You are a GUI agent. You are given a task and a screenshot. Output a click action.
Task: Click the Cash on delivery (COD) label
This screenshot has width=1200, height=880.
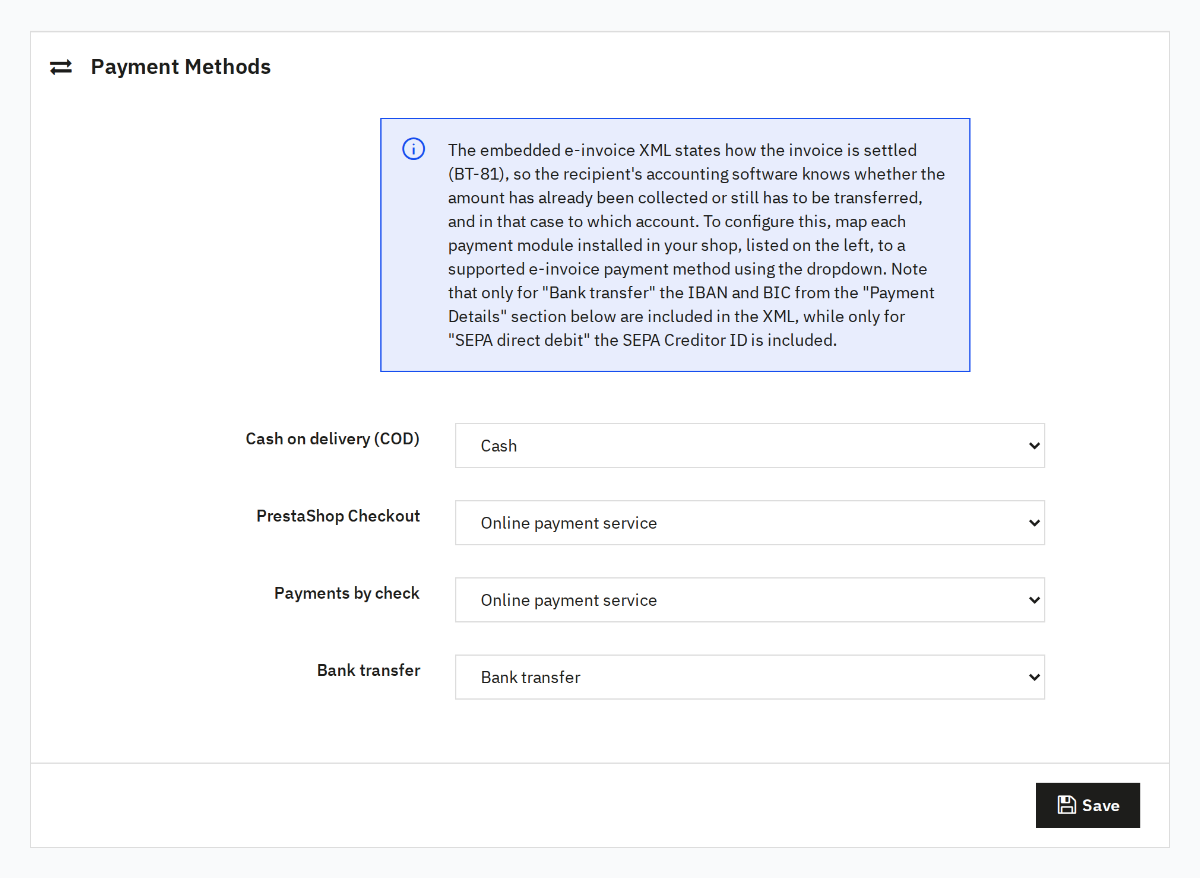coord(333,439)
